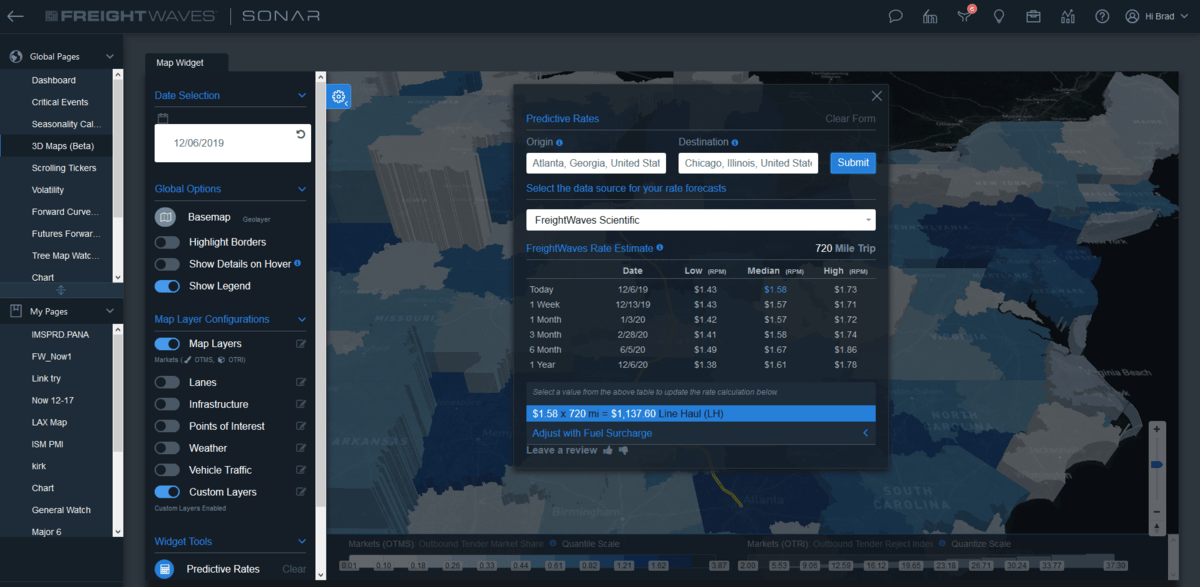Click info icon beside FreightWaves Rate Estimate
This screenshot has width=1200, height=587.
[660, 248]
